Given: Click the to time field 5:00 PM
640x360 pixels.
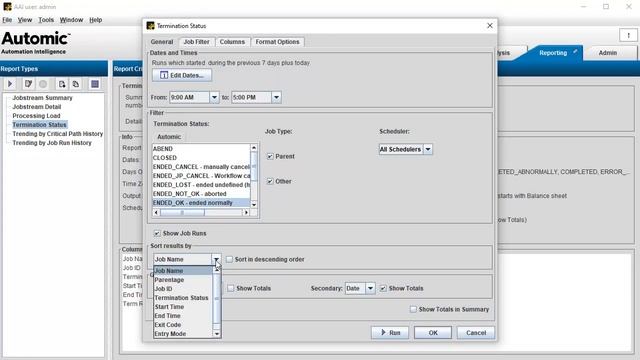Looking at the screenshot, I should (x=251, y=97).
